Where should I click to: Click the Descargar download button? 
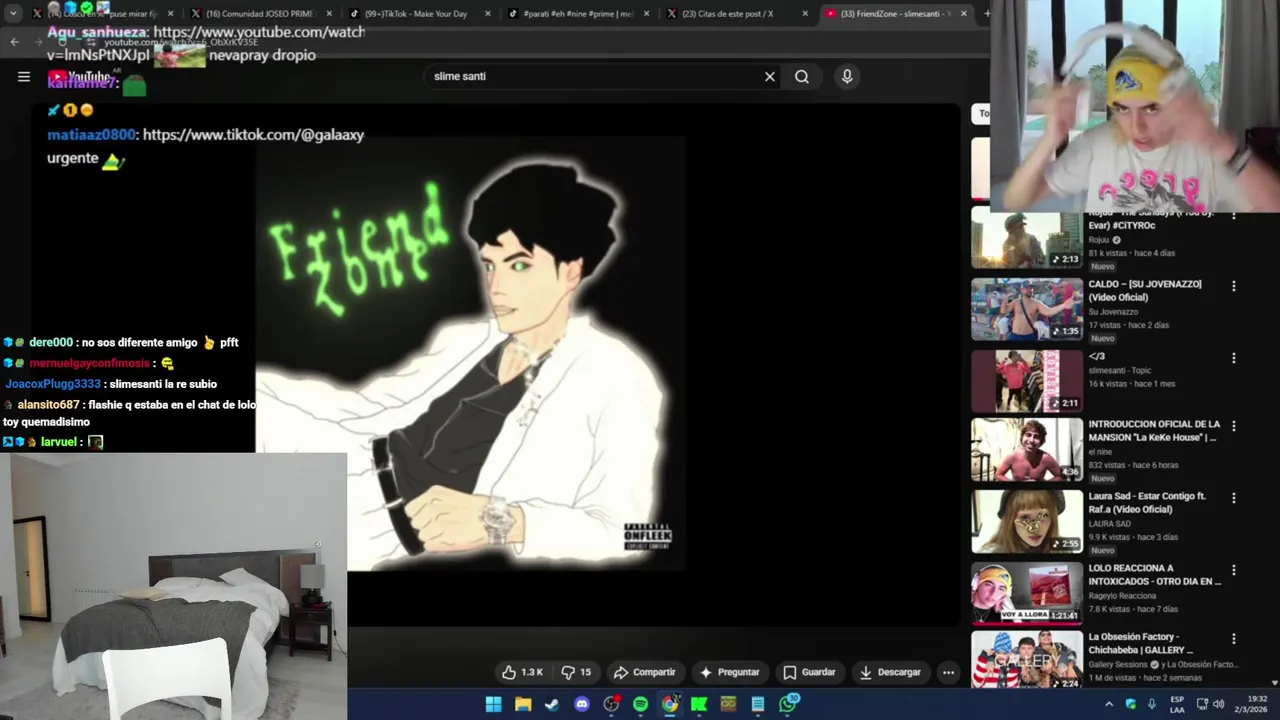(890, 672)
